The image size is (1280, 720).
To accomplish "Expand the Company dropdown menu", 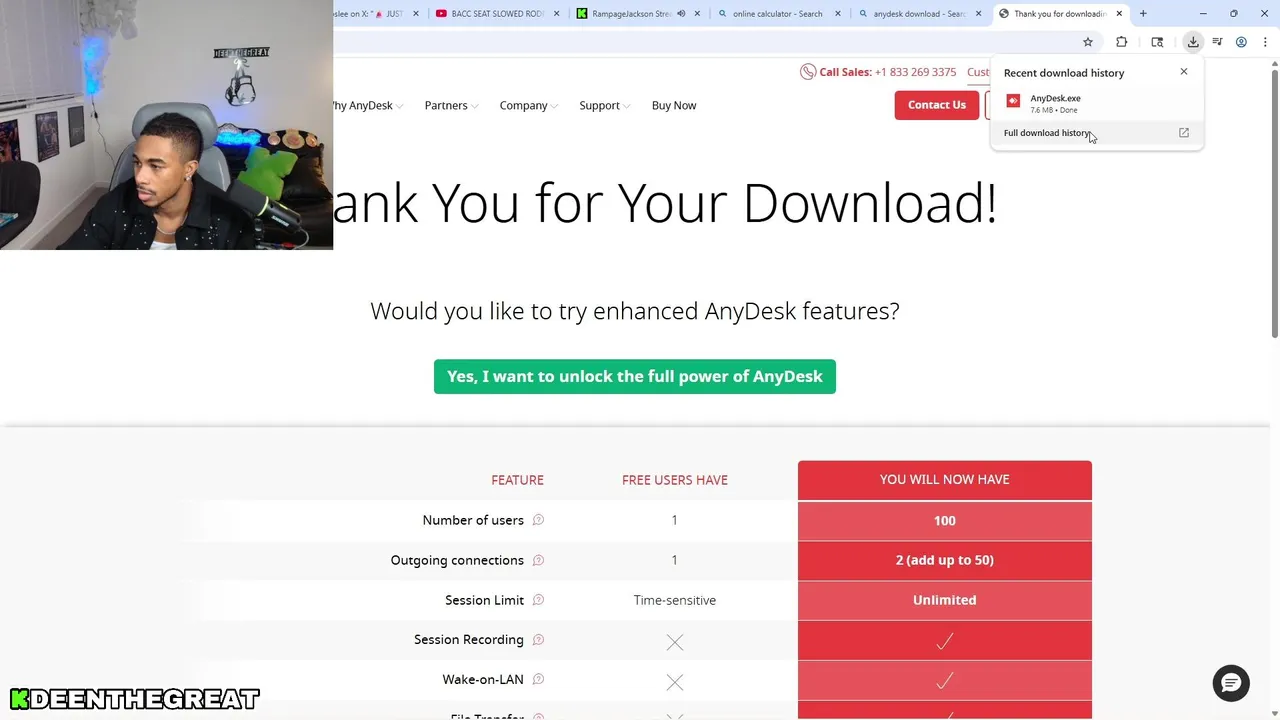I will pos(529,106).
